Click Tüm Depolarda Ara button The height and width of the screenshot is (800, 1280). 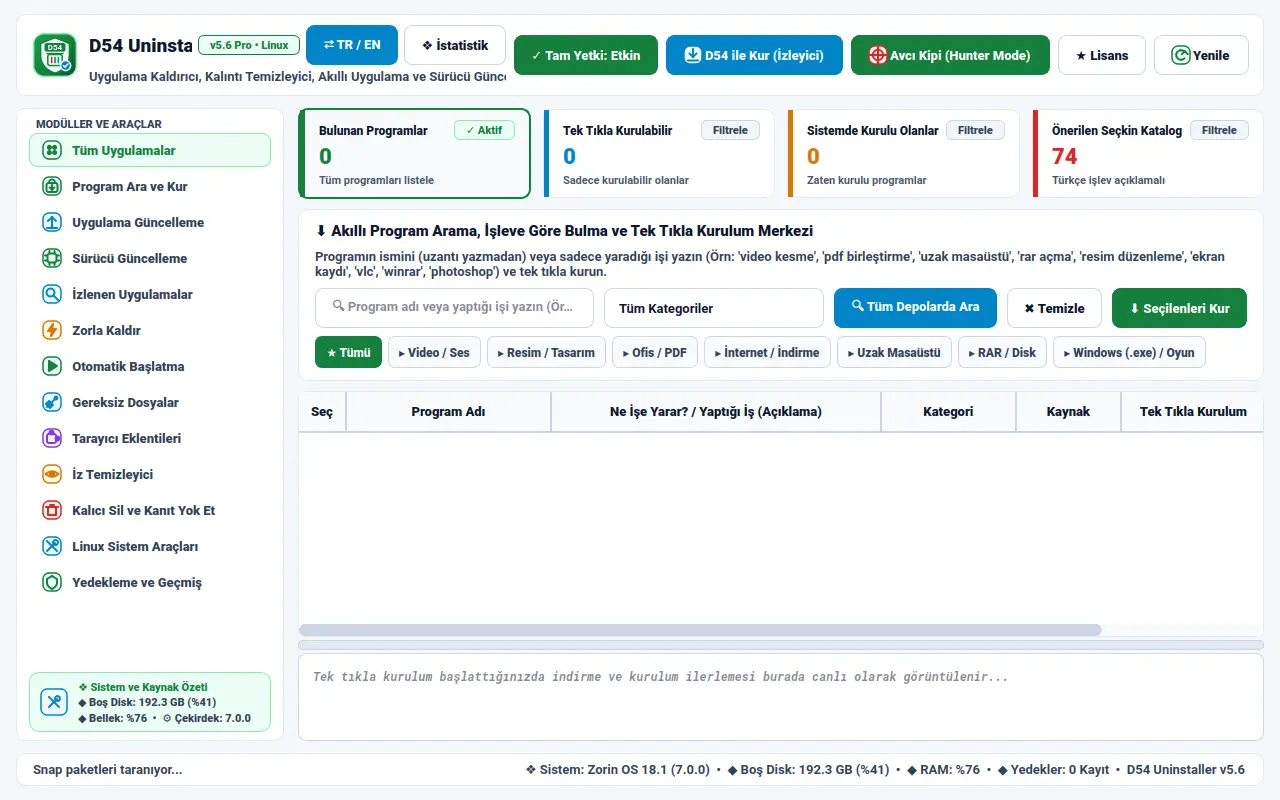(x=915, y=308)
